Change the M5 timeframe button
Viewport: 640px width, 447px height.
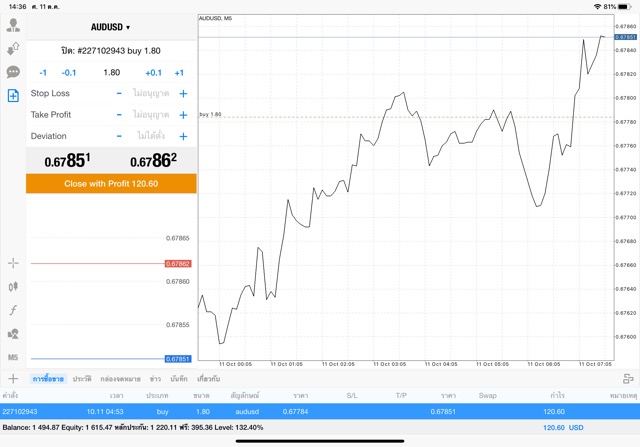tap(13, 357)
